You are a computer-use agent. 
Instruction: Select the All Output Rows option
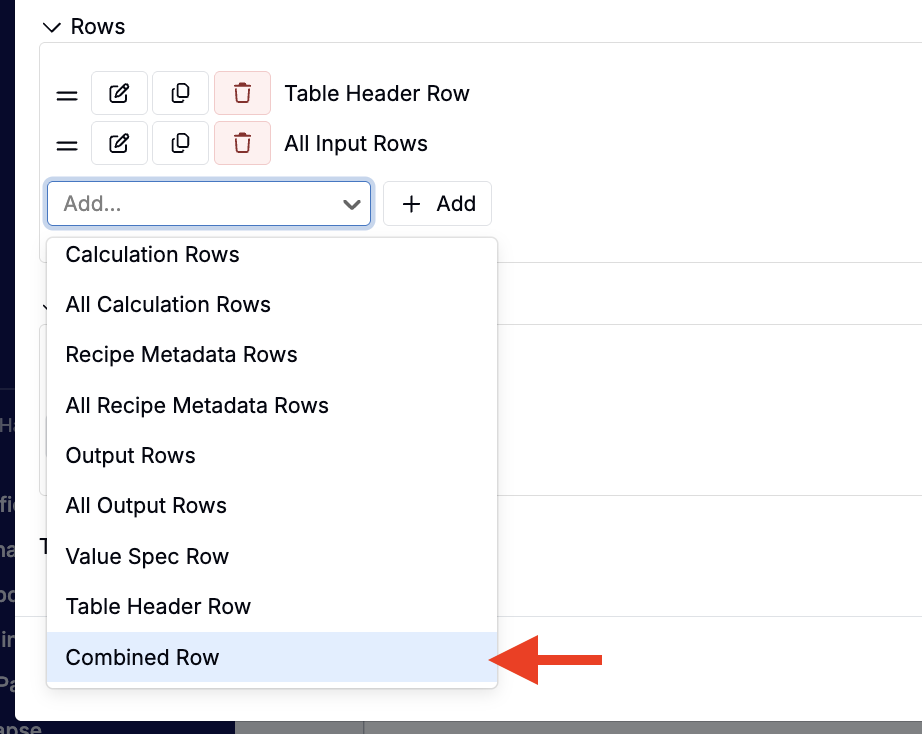146,506
